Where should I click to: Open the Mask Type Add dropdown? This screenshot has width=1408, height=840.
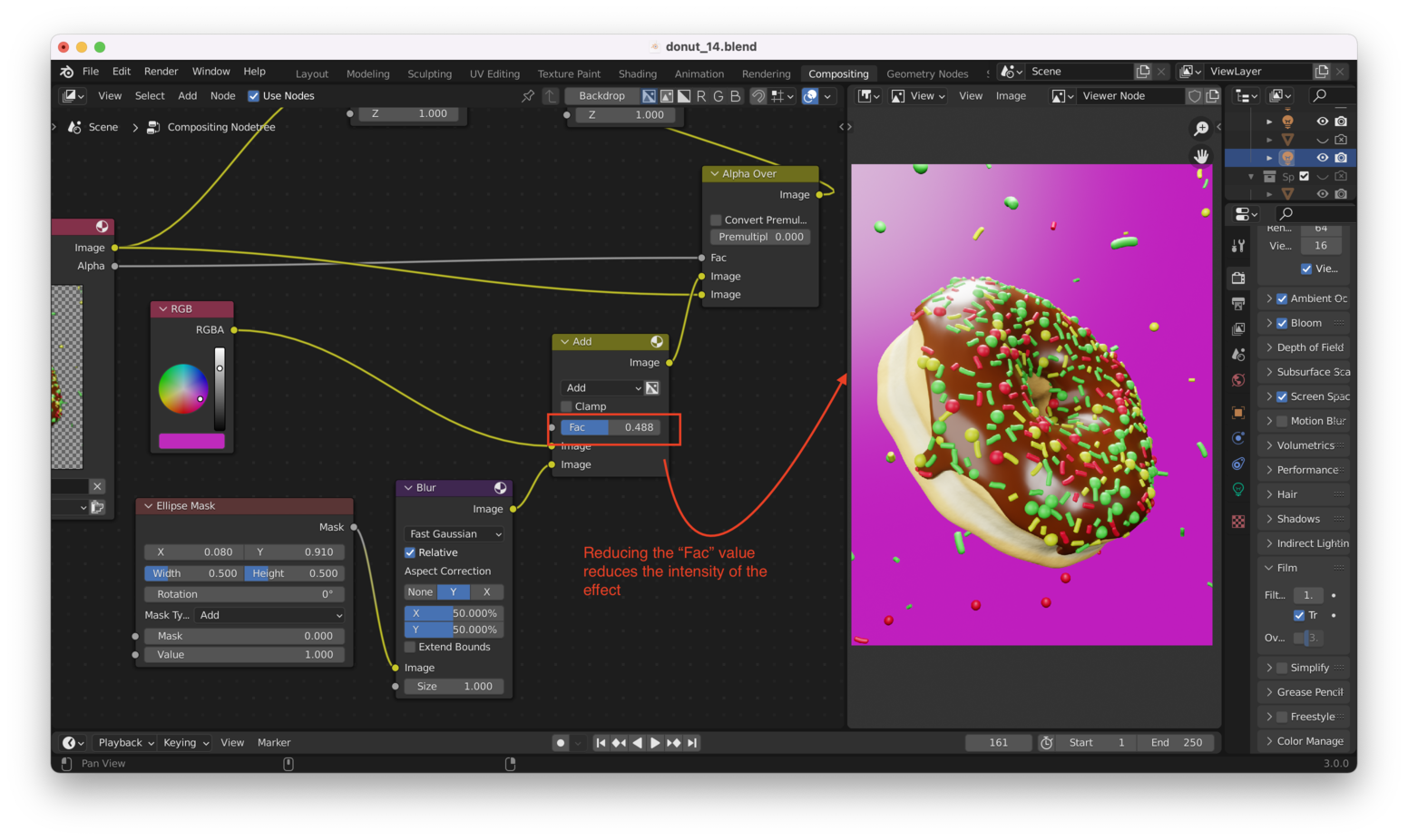271,615
